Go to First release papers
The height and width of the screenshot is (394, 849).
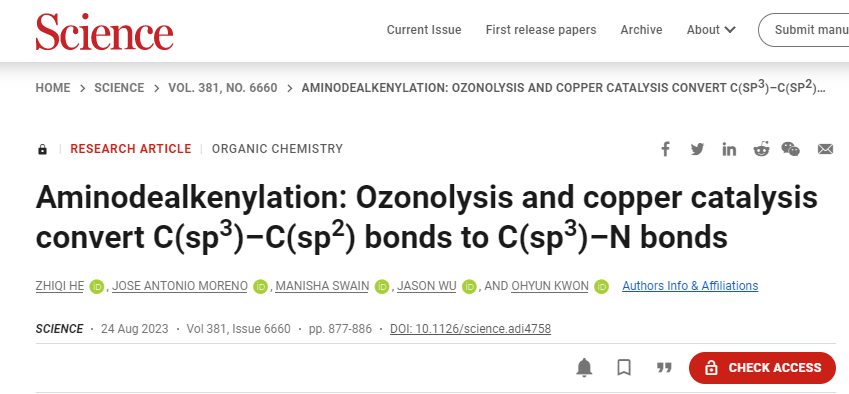540,30
